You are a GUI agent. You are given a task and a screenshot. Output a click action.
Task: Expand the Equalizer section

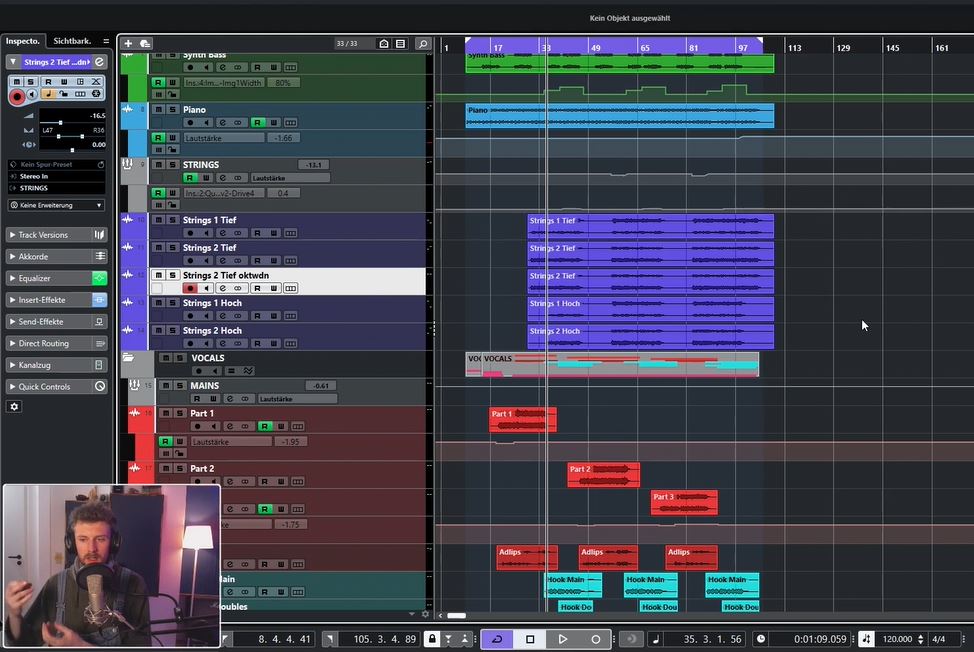click(x=12, y=278)
